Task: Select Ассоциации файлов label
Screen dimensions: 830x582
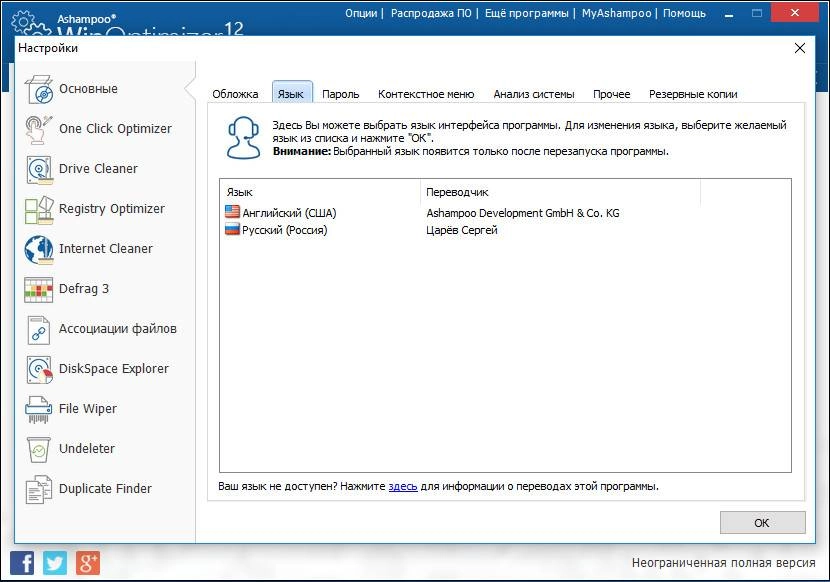Action: point(118,329)
